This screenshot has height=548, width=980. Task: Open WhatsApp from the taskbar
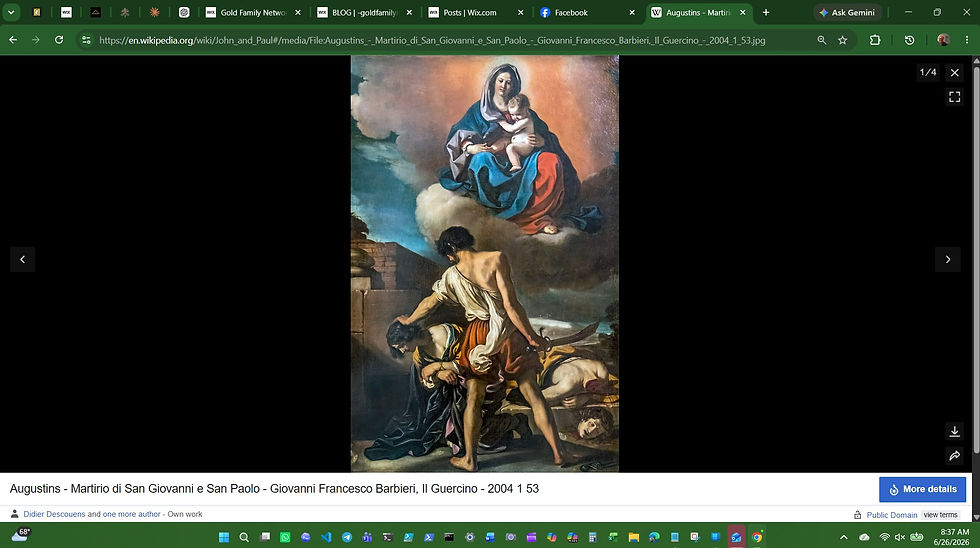coord(285,537)
